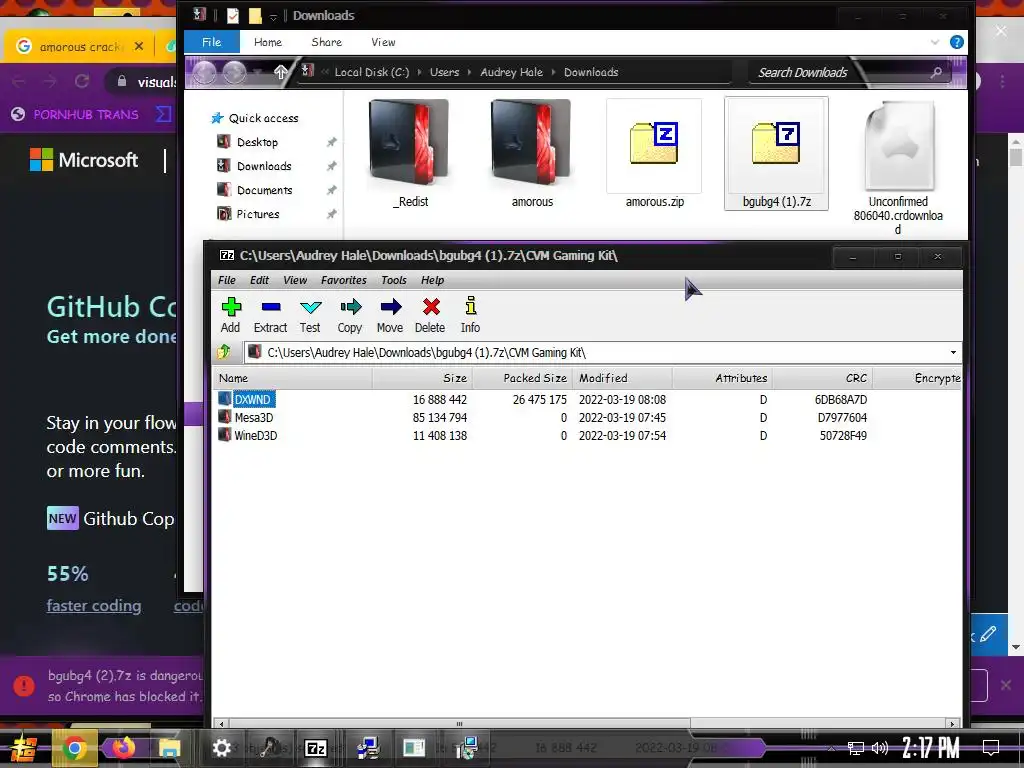
Task: Open the Home tab in Explorer ribbon
Action: [268, 42]
